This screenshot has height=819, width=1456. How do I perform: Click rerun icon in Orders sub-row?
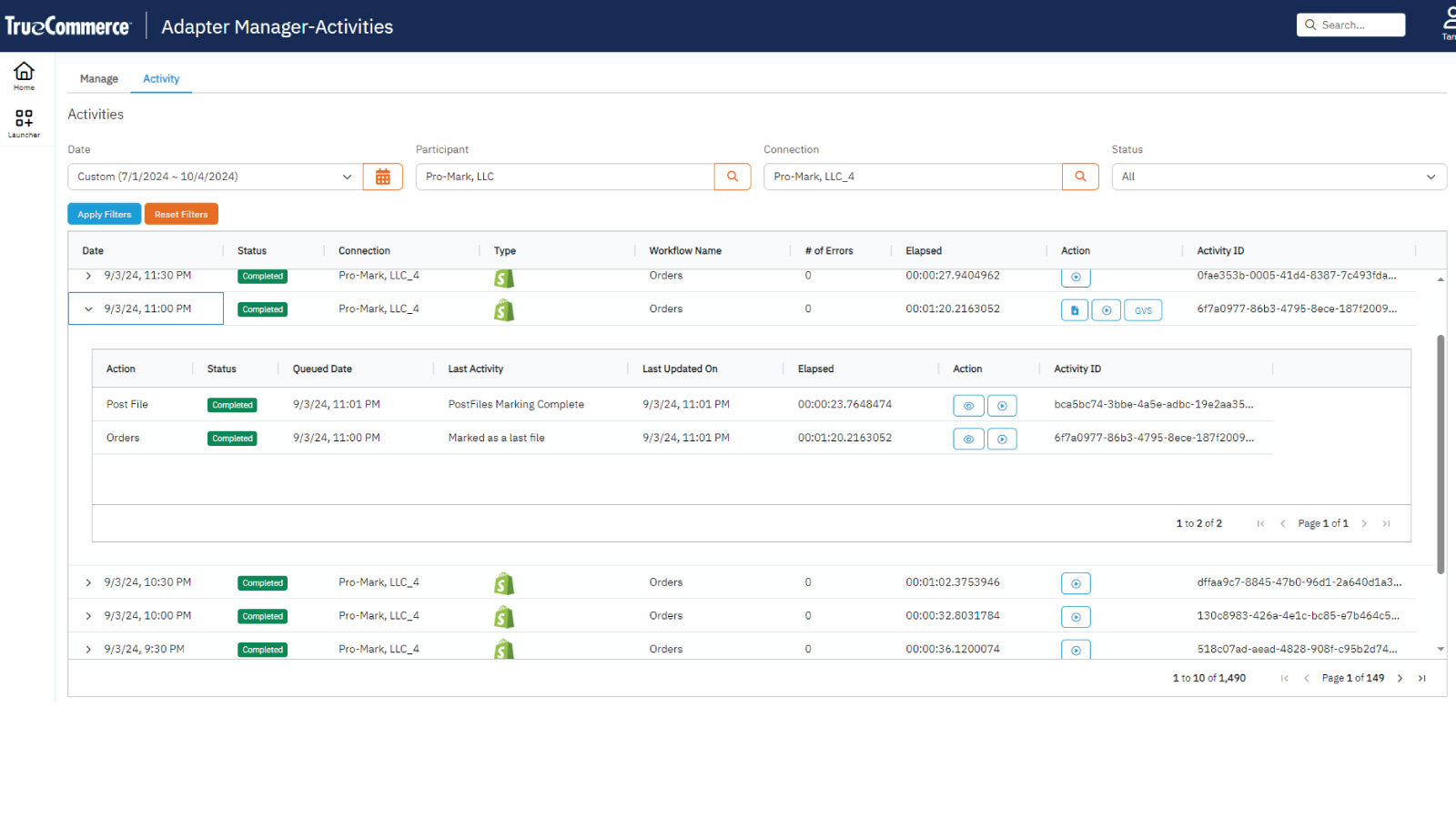[1002, 440]
